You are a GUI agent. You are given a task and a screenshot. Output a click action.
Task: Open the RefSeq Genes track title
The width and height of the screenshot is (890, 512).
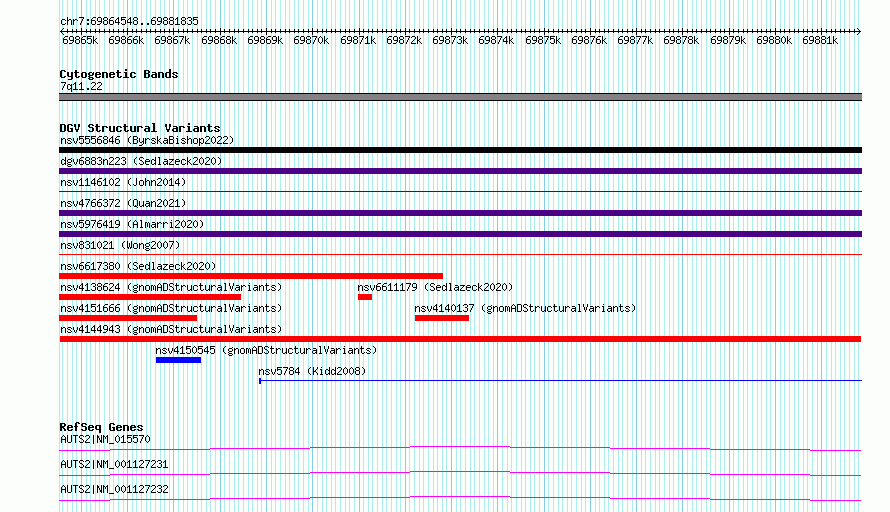(101, 427)
